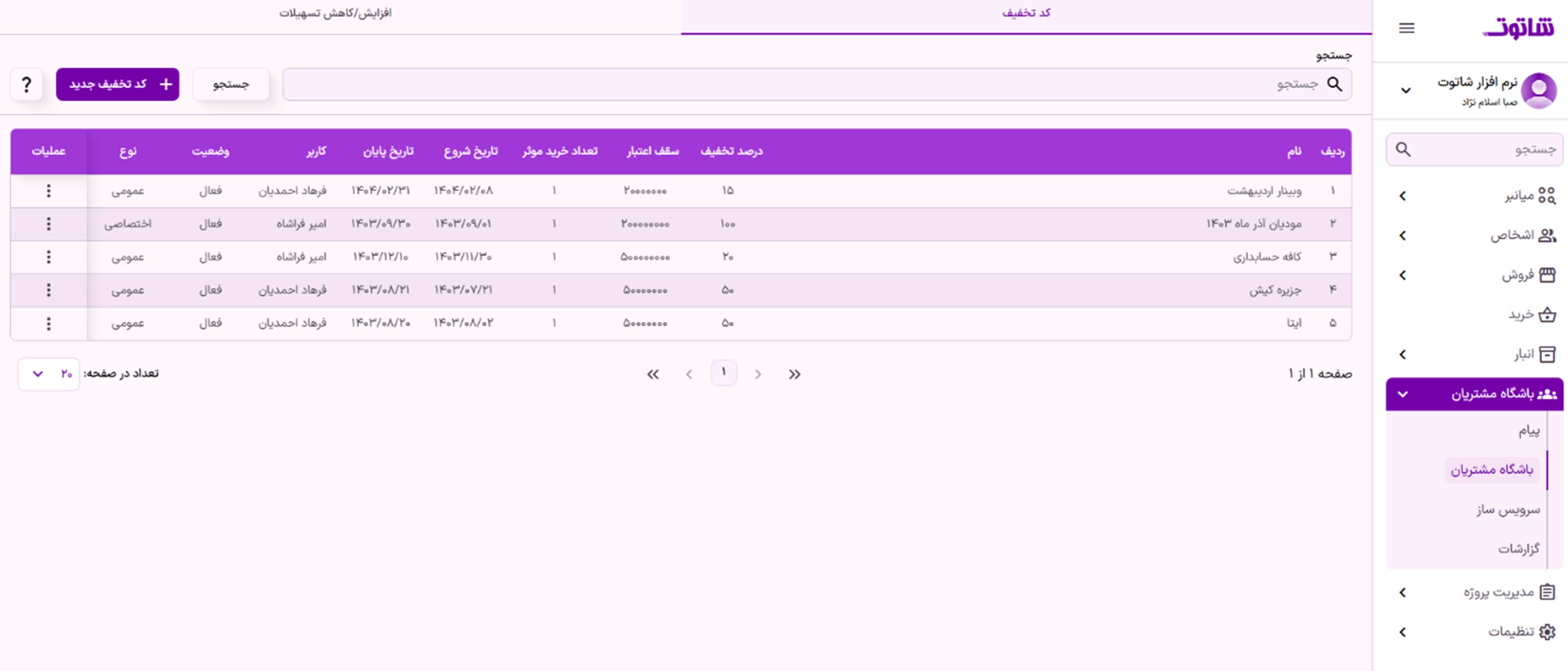Click the hamburger menu icon in sidebar header
The image size is (1568, 671).
1406,28
